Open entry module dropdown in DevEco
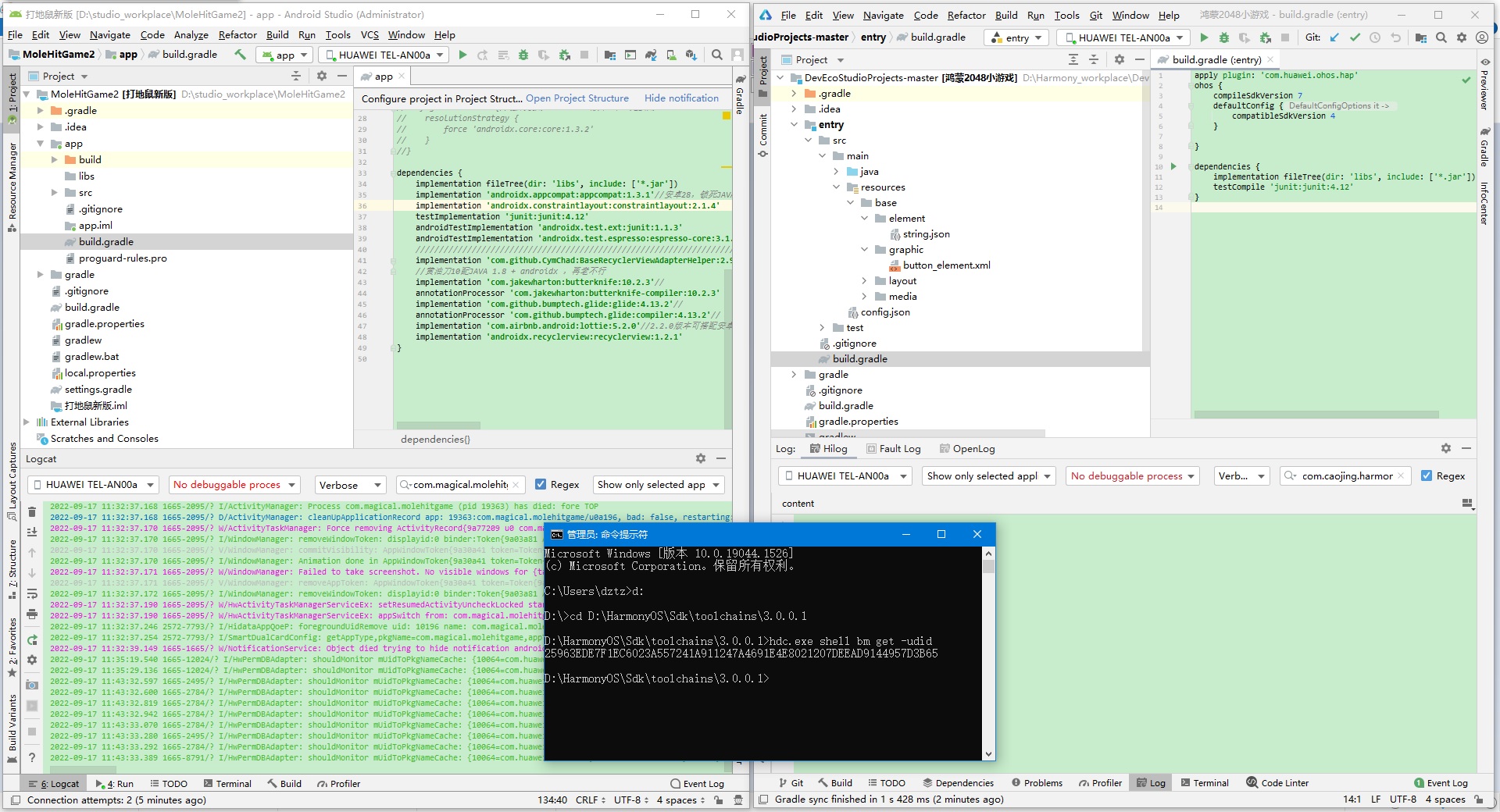Viewport: 1500px width, 812px height. coord(1016,37)
